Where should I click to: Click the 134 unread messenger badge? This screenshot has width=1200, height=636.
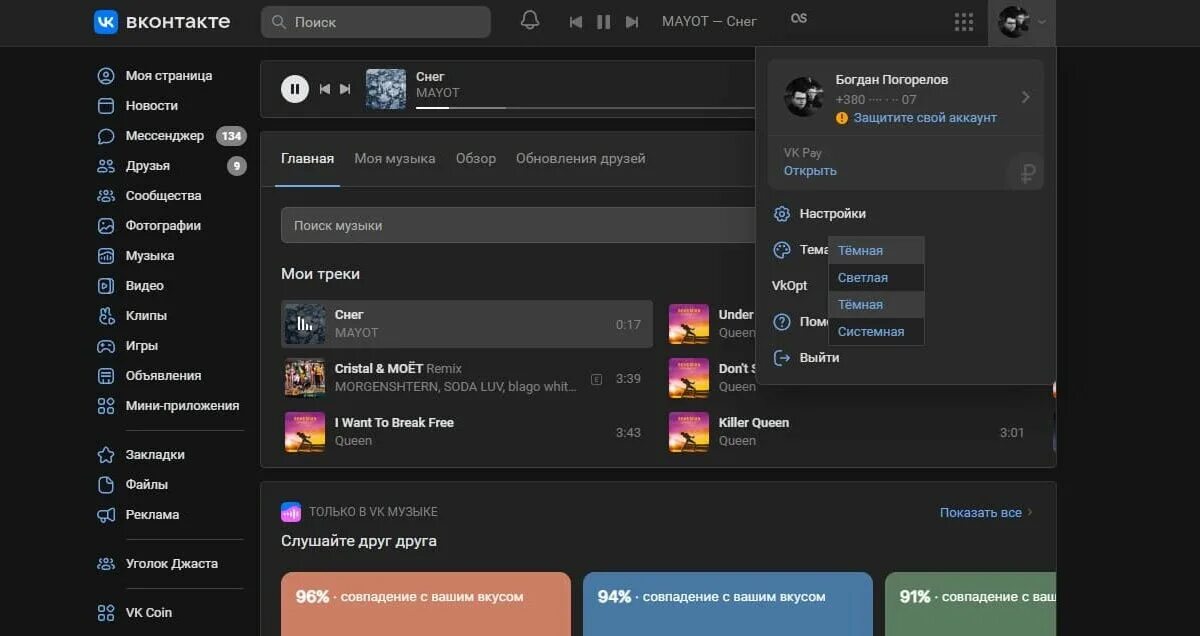click(231, 136)
